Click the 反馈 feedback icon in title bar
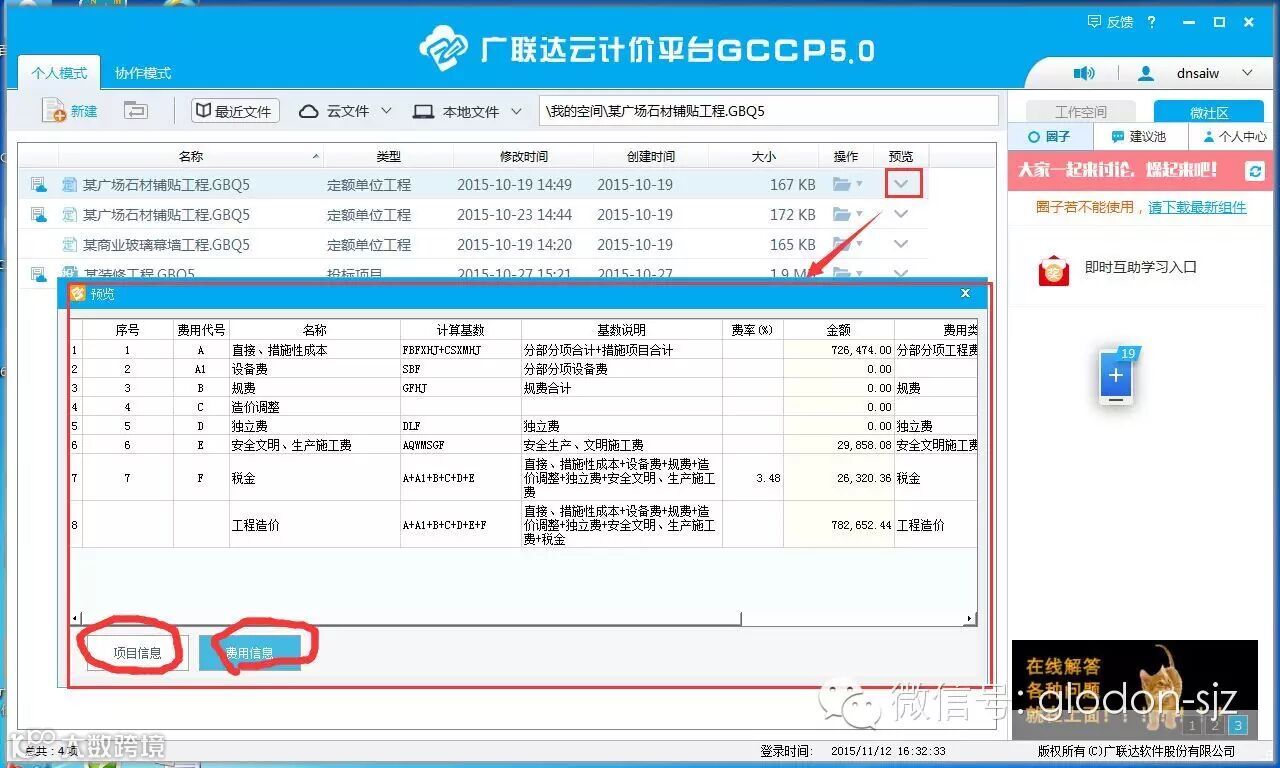 pyautogui.click(x=1095, y=22)
